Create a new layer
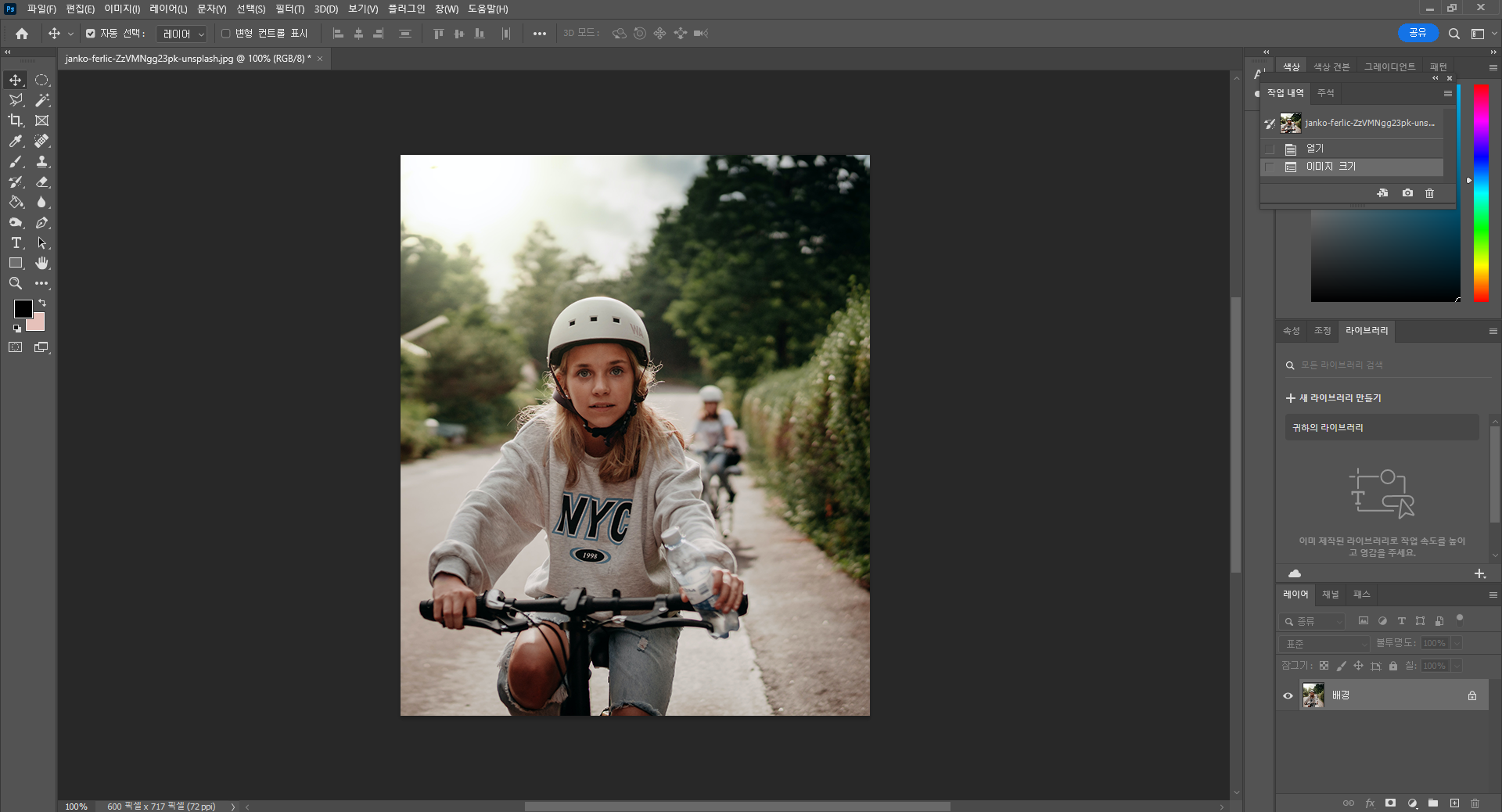The width and height of the screenshot is (1502, 812). point(1454,803)
